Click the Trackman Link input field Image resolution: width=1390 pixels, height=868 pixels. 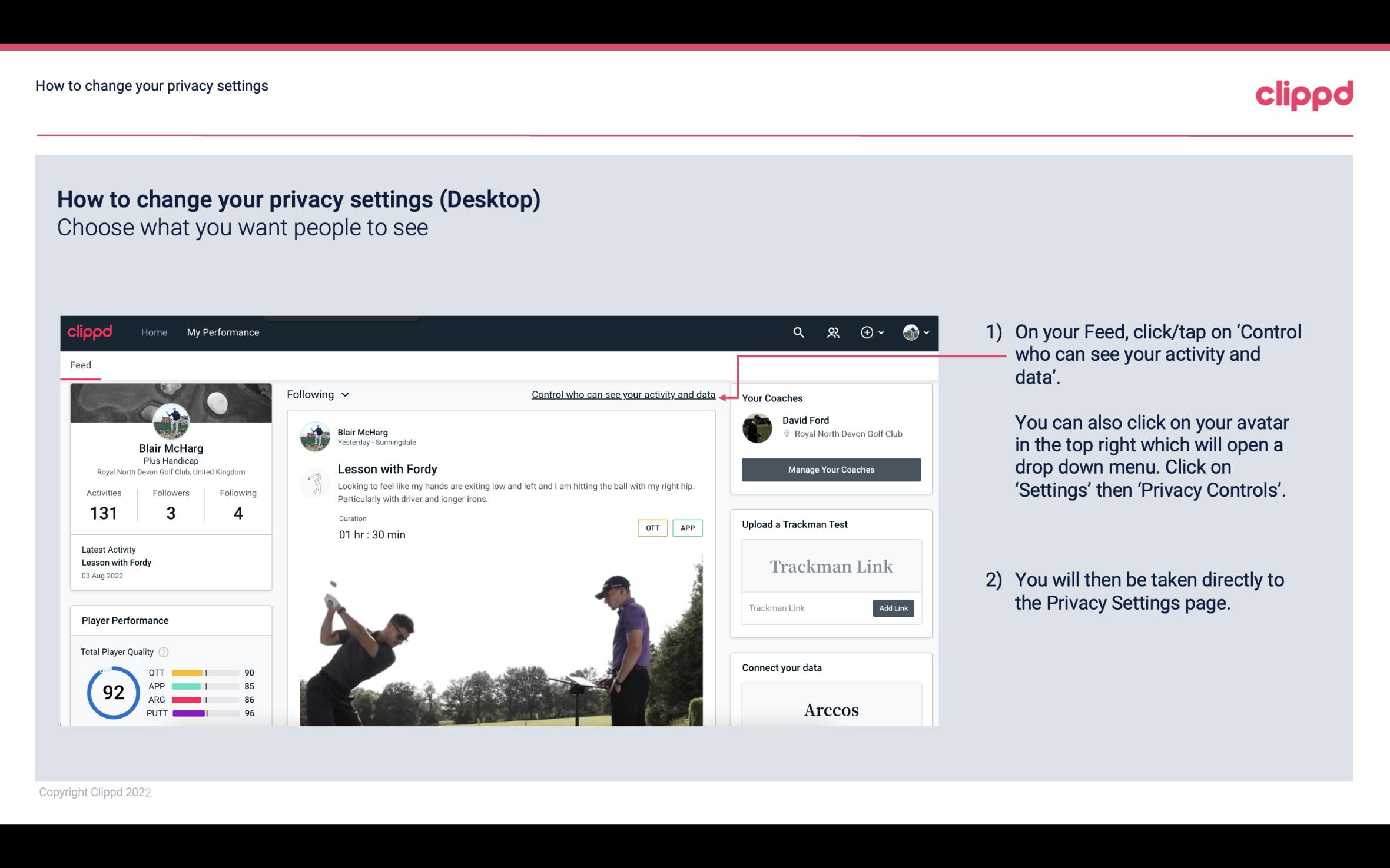pyautogui.click(x=806, y=608)
